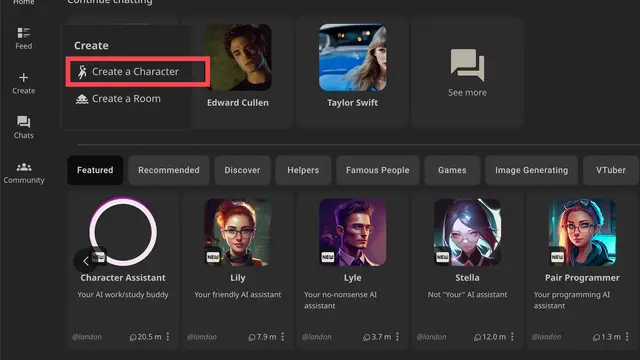Switch to the VTuber tab
640x360 pixels.
point(611,170)
